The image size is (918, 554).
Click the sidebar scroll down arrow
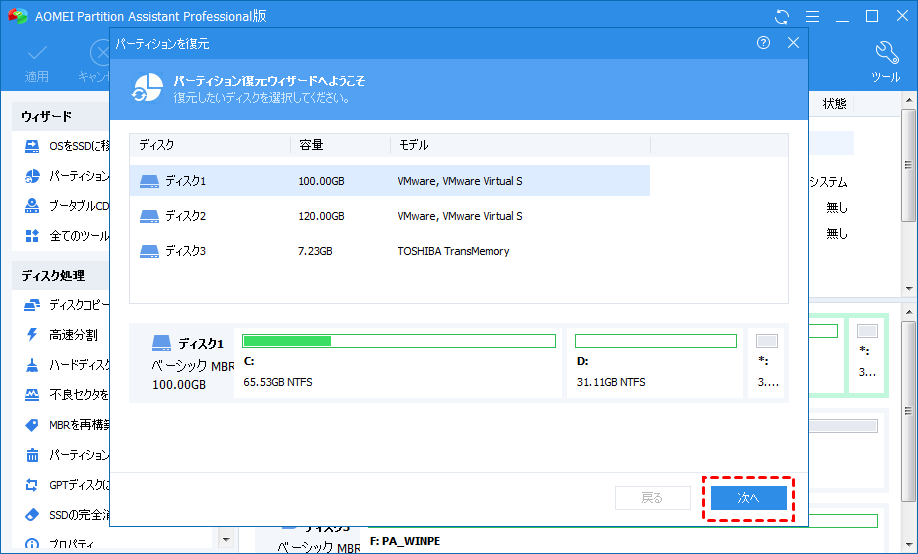point(227,539)
